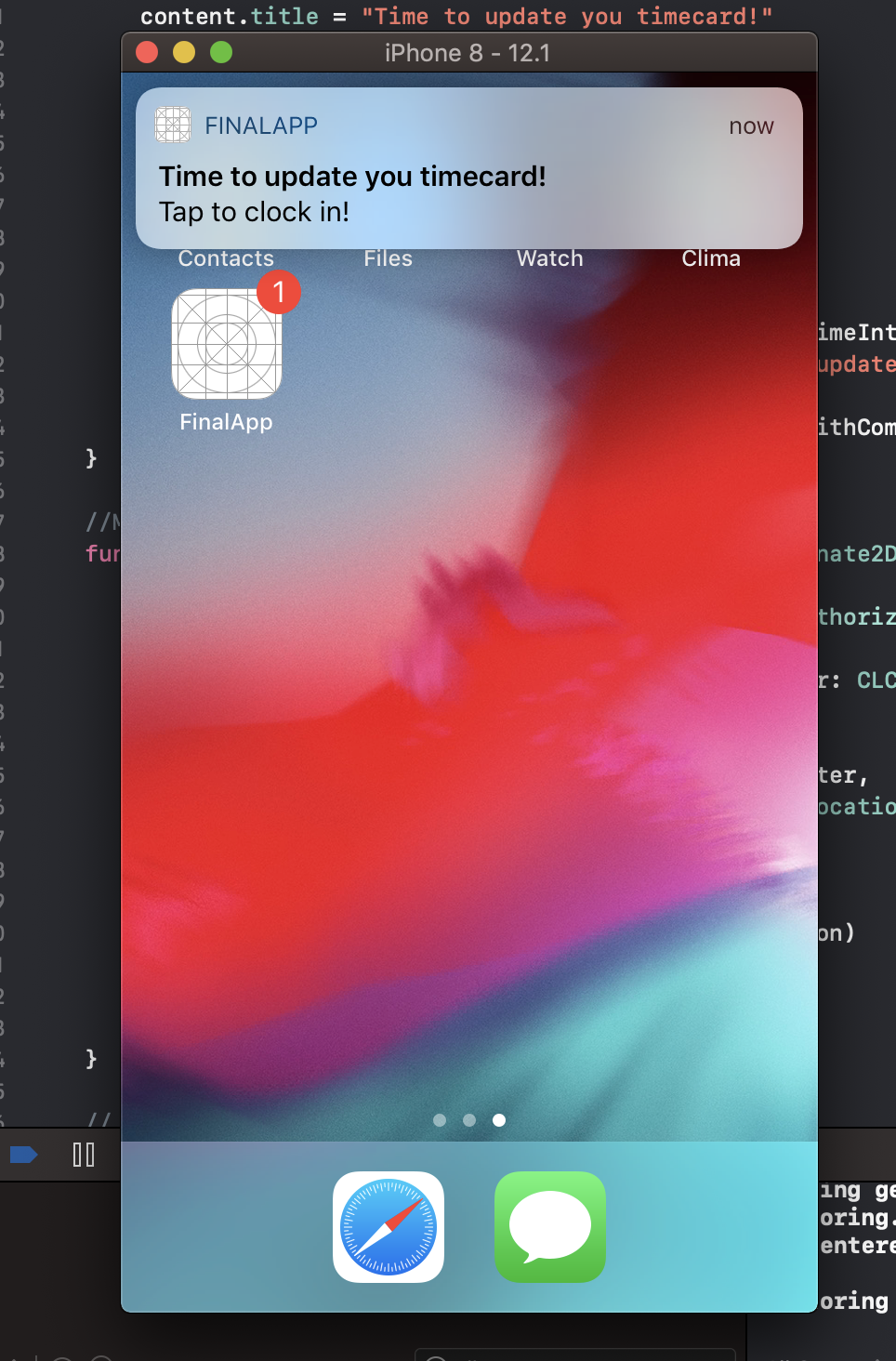
Task: Click the filter field in the debug console
Action: click(x=574, y=1354)
